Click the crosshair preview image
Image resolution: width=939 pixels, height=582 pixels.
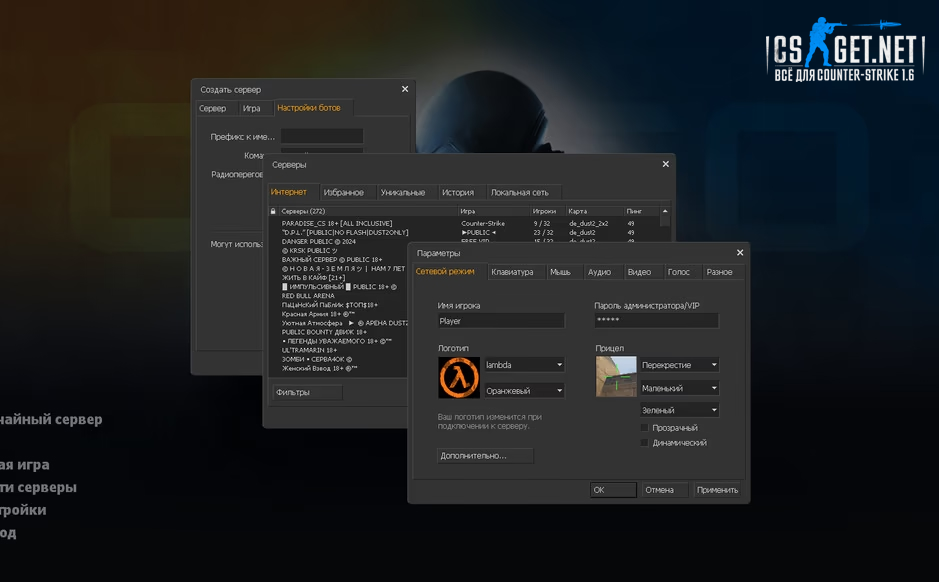615,377
